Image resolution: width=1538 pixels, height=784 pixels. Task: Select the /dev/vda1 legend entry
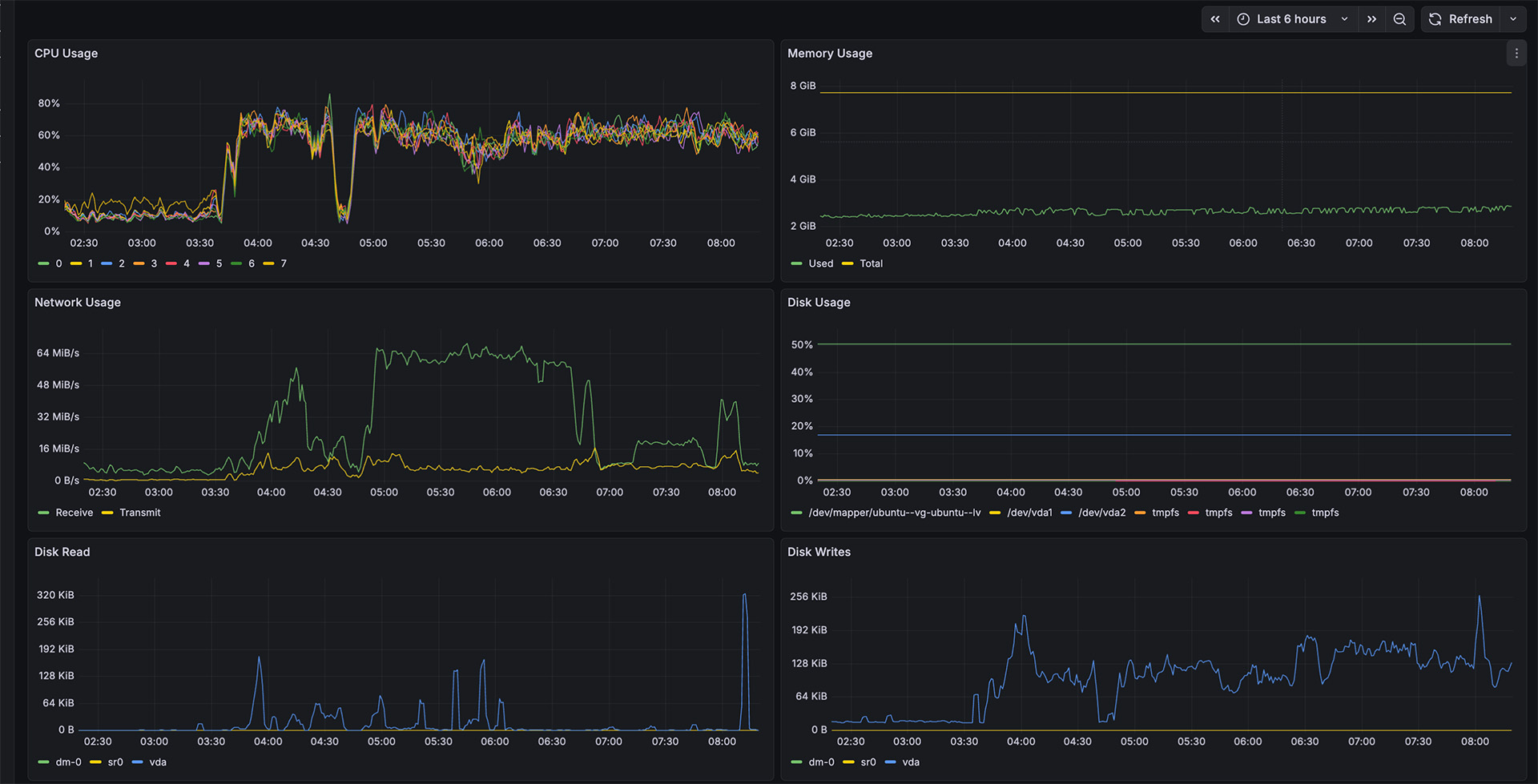[x=1030, y=513]
